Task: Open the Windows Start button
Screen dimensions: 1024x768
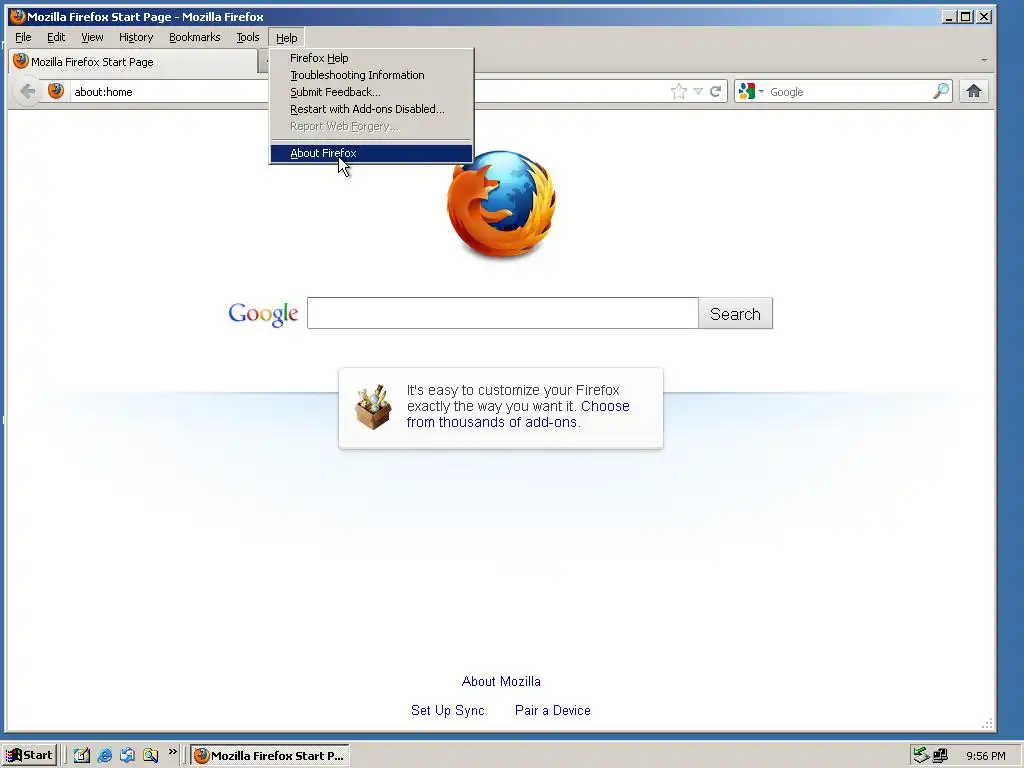Action: point(29,756)
